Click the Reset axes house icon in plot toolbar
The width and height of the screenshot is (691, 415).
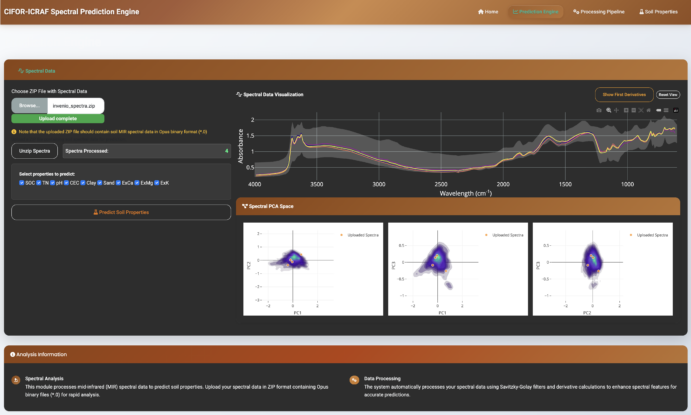pos(648,110)
